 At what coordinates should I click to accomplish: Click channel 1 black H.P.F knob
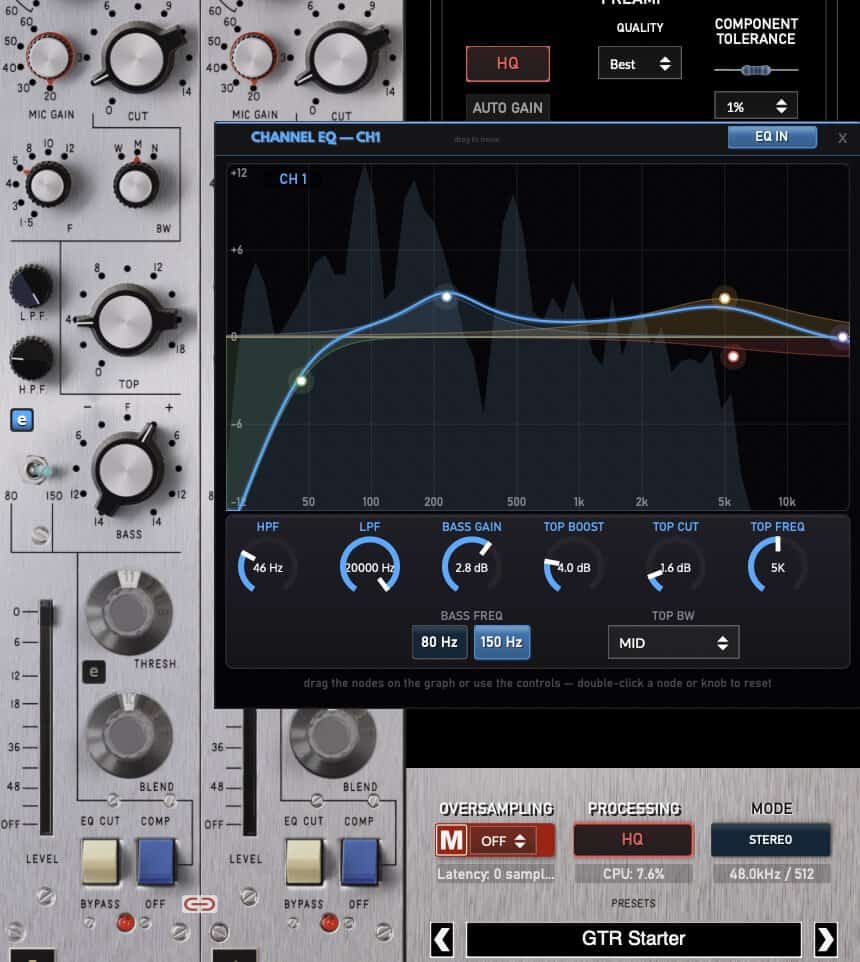click(x=30, y=358)
